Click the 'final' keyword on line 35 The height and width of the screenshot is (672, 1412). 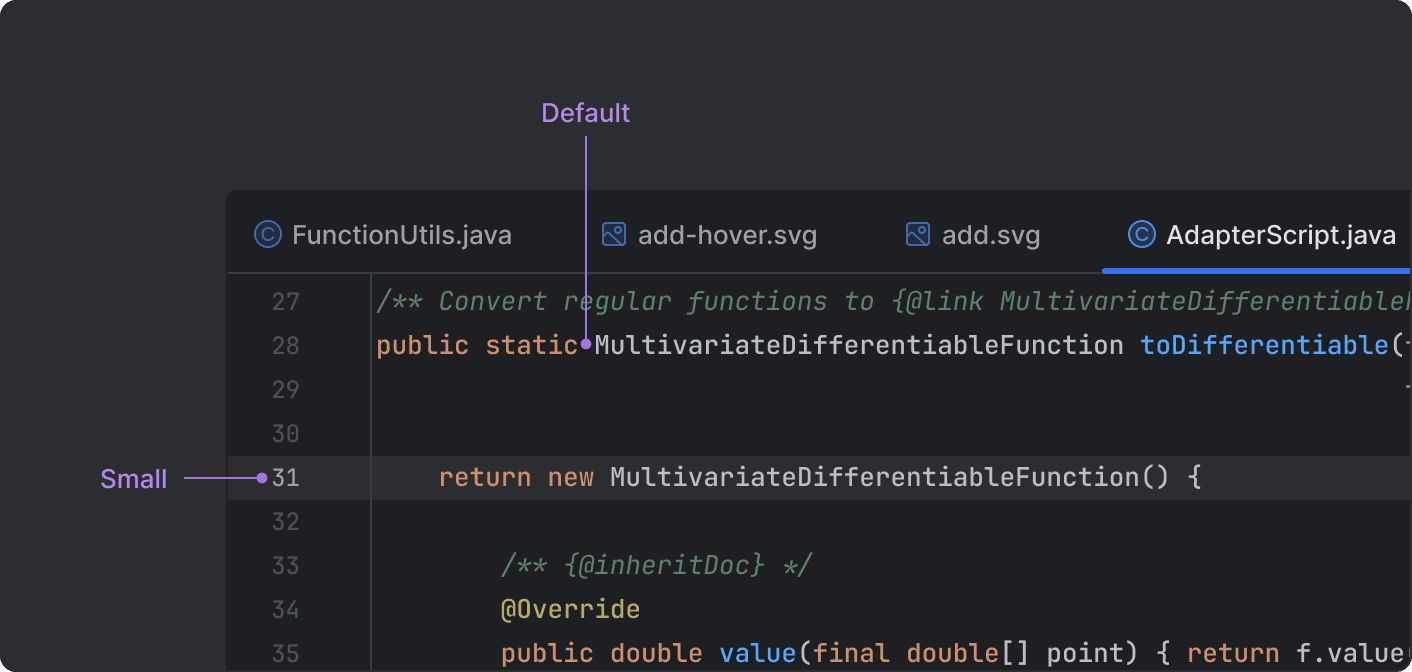[851, 654]
